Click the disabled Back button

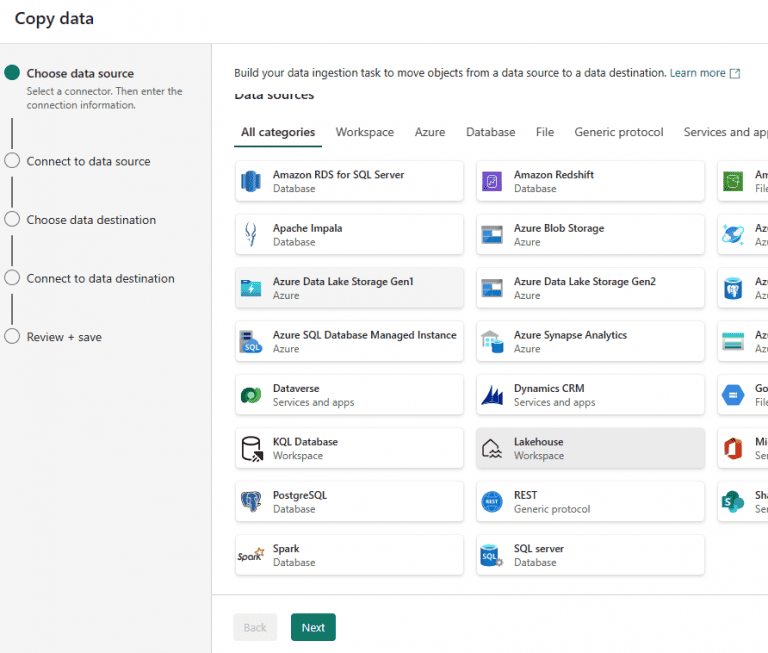tap(255, 627)
